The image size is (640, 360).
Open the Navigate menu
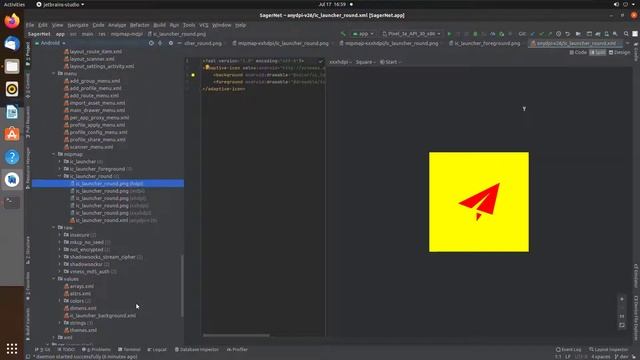[78, 25]
